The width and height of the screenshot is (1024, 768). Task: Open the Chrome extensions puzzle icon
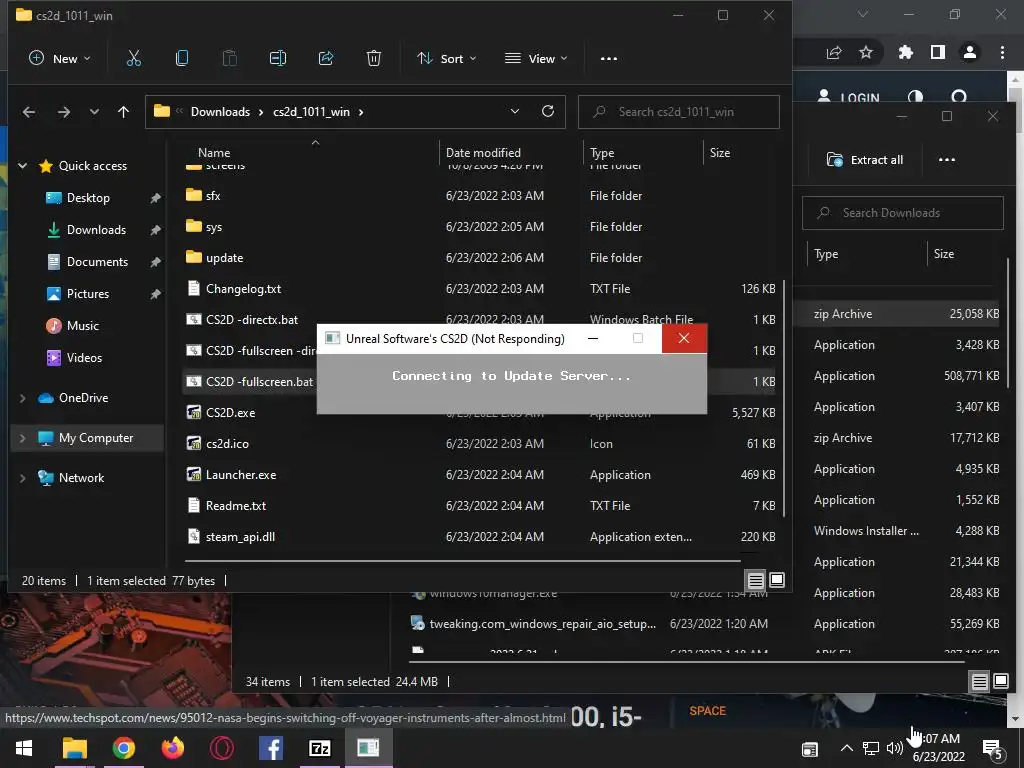click(x=905, y=52)
